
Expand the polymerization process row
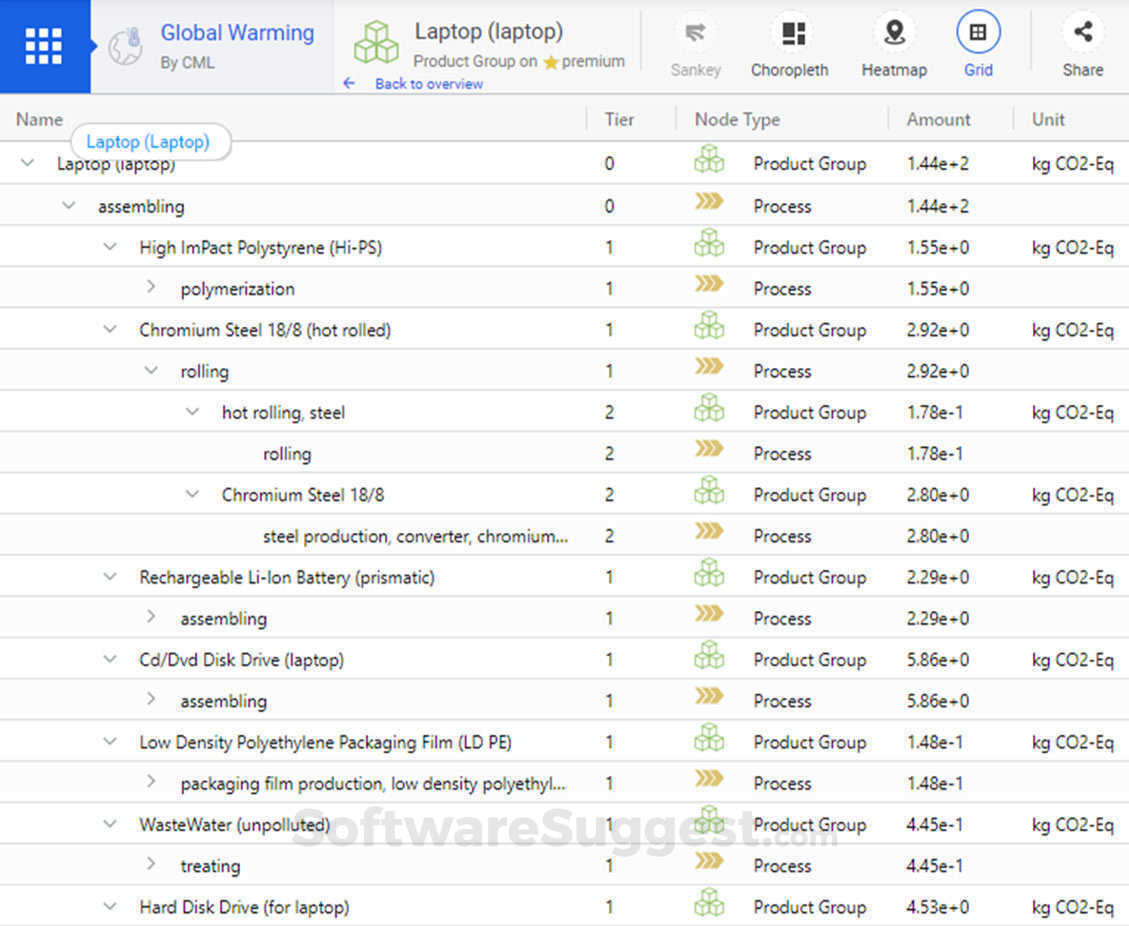pyautogui.click(x=151, y=288)
